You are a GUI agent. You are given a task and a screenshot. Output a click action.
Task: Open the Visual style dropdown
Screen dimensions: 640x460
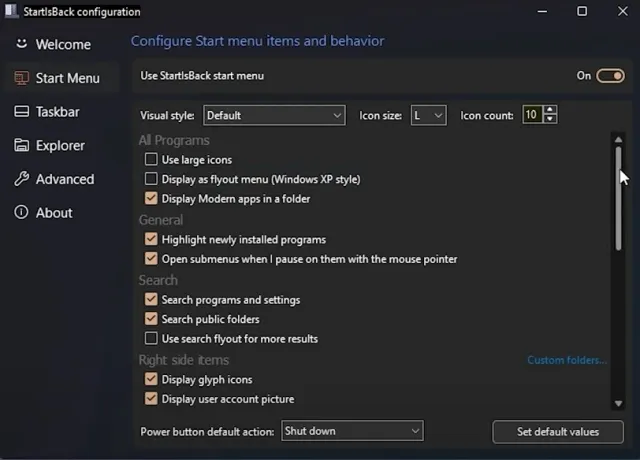[x=274, y=116]
